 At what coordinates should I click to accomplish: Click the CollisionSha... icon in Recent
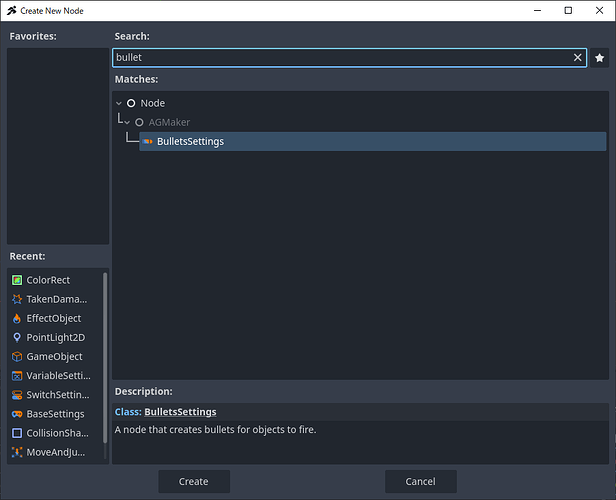[x=17, y=433]
